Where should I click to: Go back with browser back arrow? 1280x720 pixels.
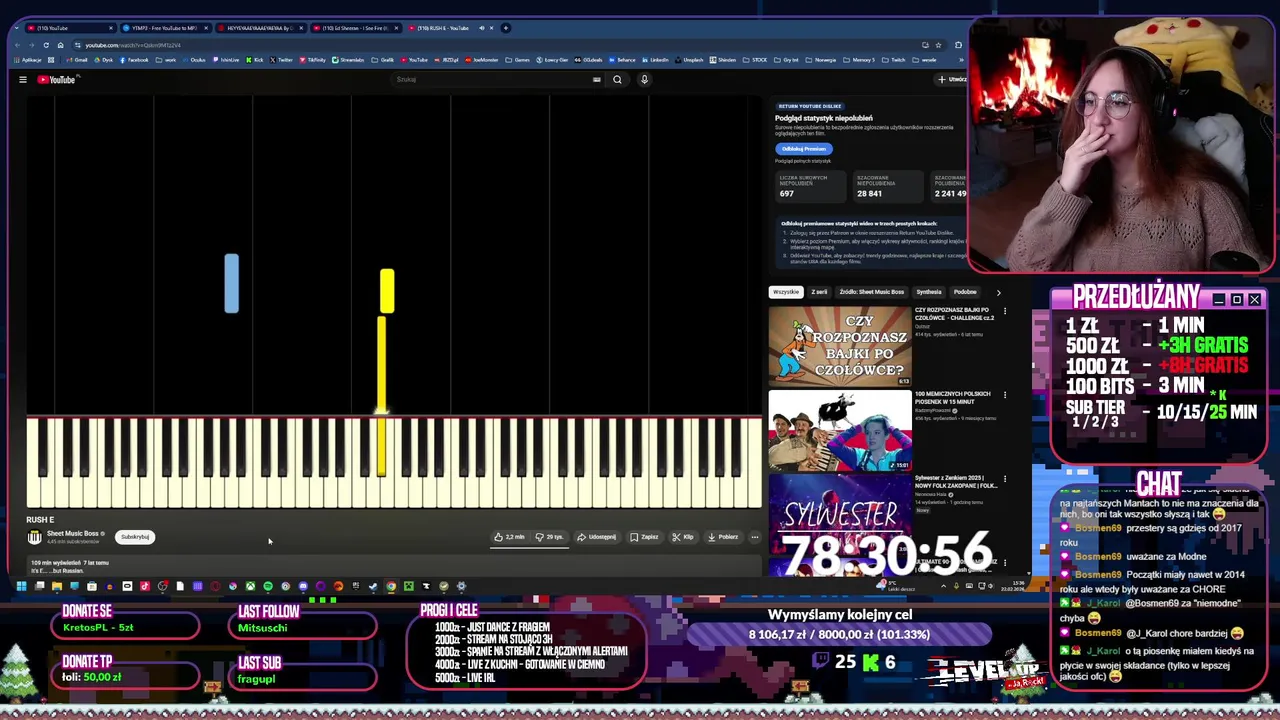[17, 45]
